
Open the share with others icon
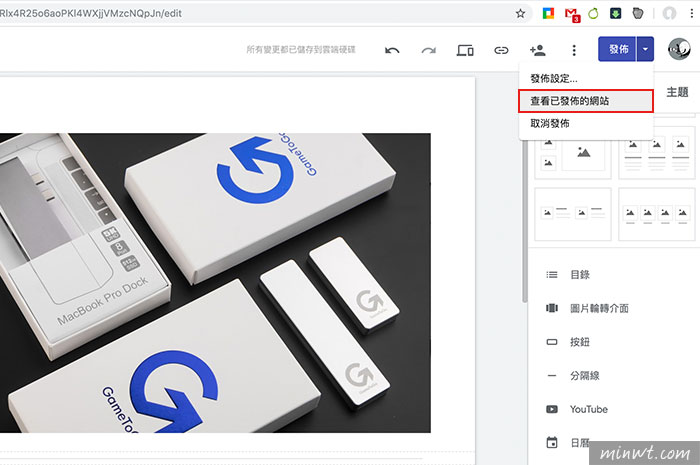[538, 50]
